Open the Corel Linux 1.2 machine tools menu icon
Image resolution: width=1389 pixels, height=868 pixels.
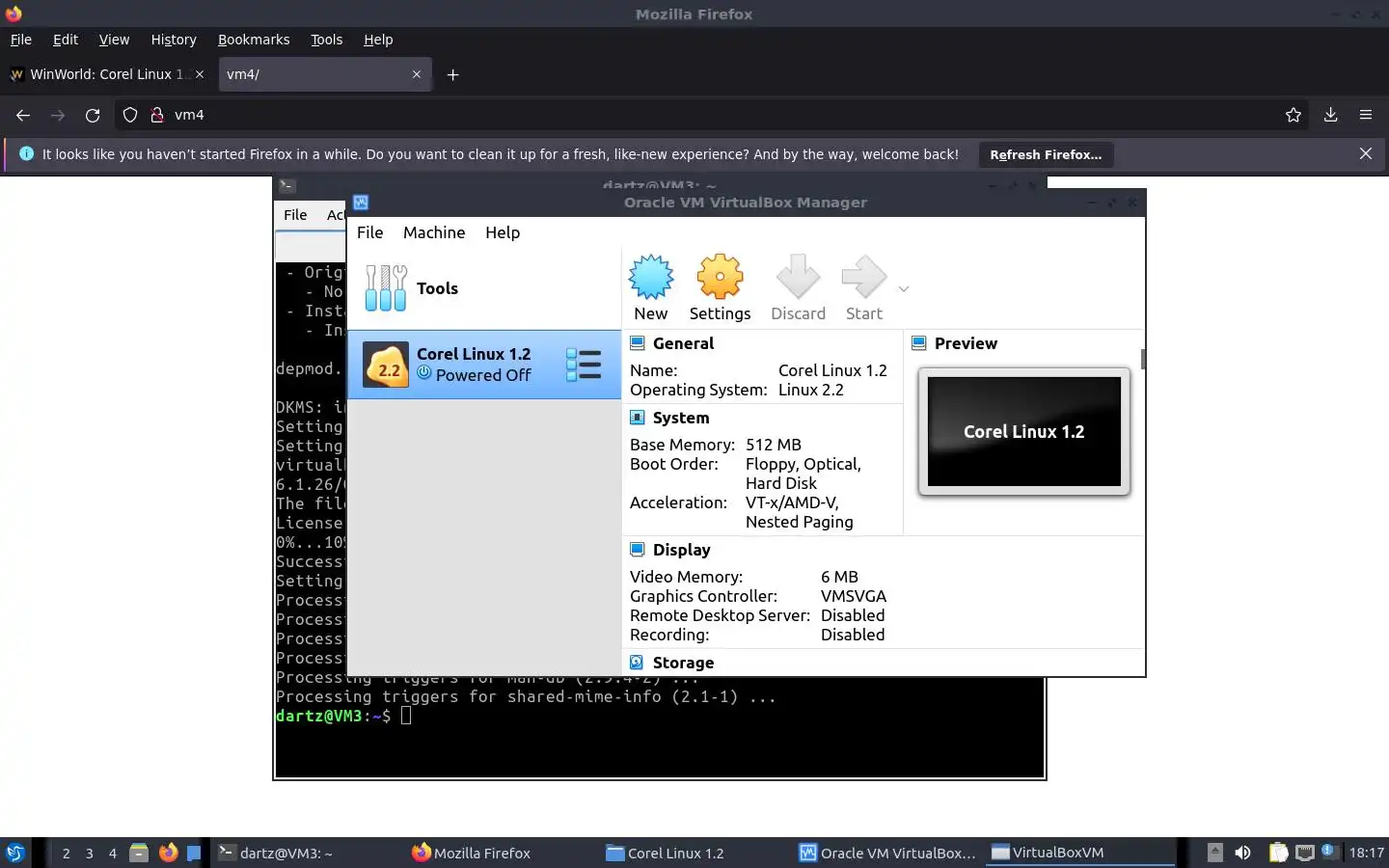pos(584,365)
